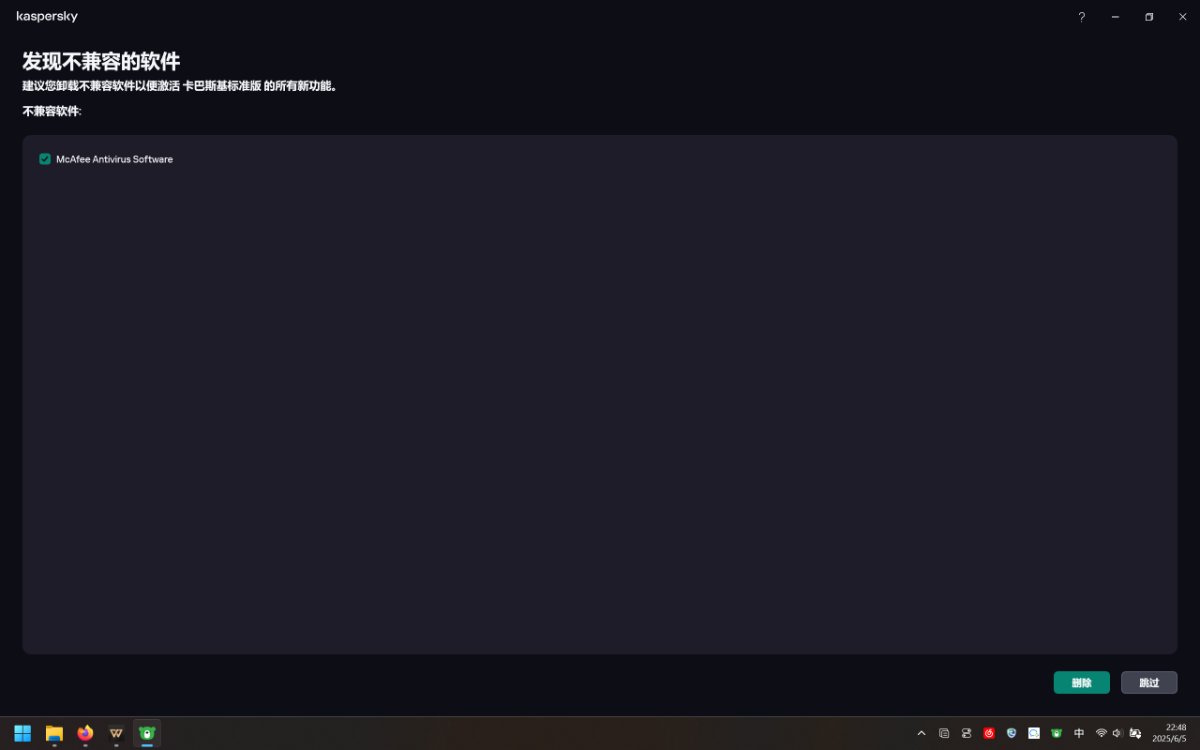Click the NetEase red tray icon

click(989, 733)
